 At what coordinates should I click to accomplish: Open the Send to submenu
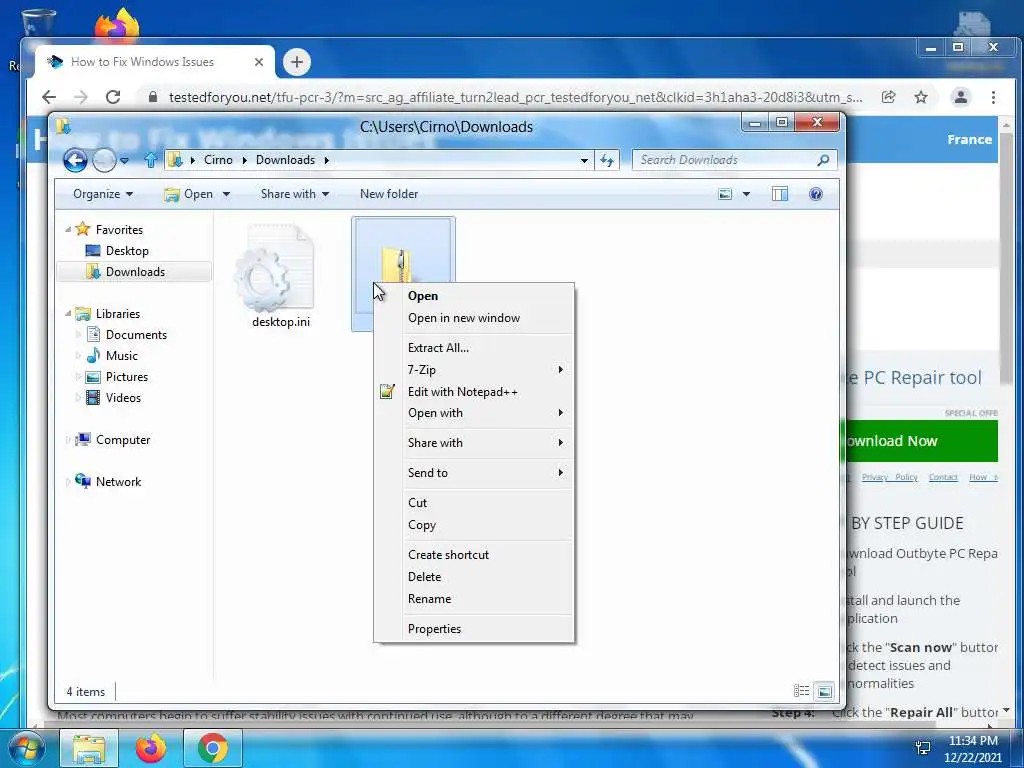coord(474,473)
